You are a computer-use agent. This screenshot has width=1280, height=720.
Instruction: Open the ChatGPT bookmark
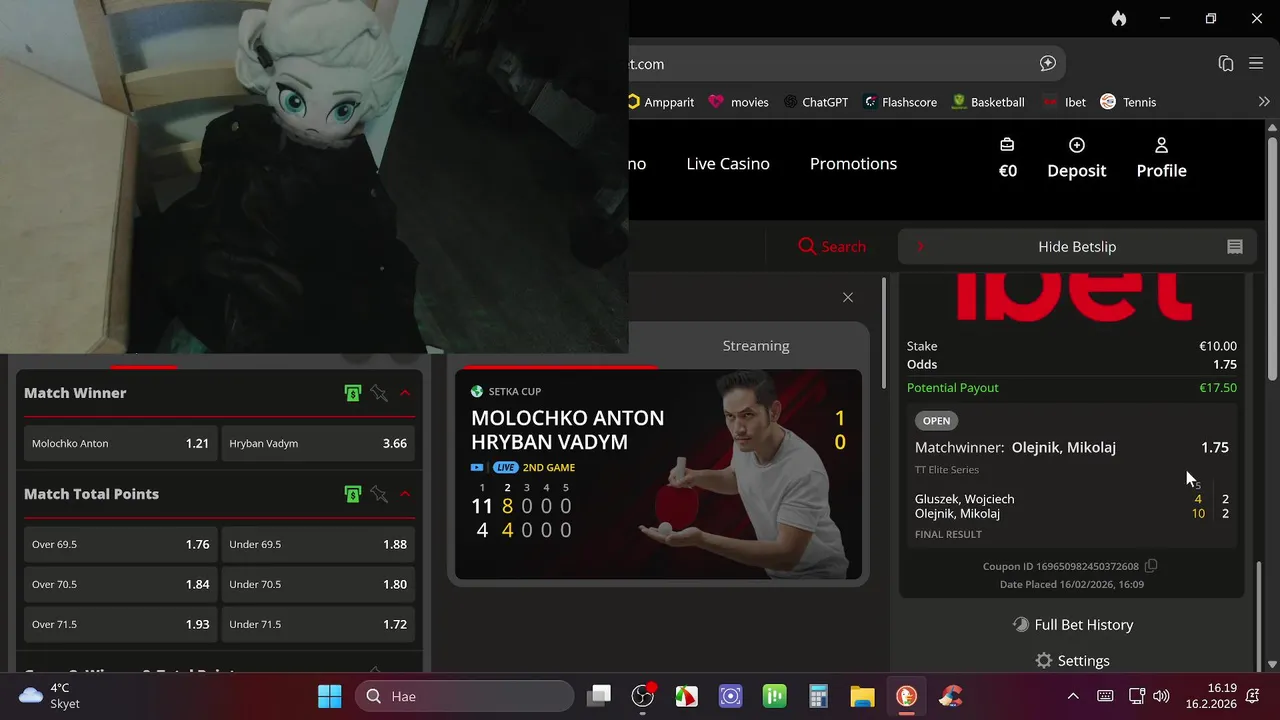tap(816, 102)
